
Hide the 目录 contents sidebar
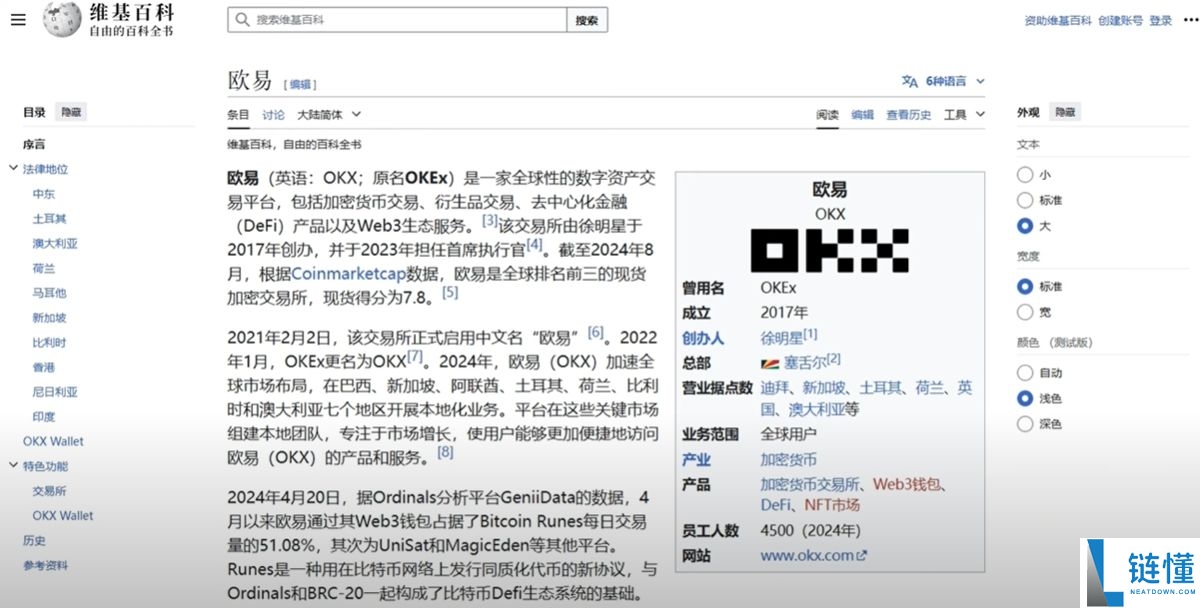pyautogui.click(x=71, y=113)
